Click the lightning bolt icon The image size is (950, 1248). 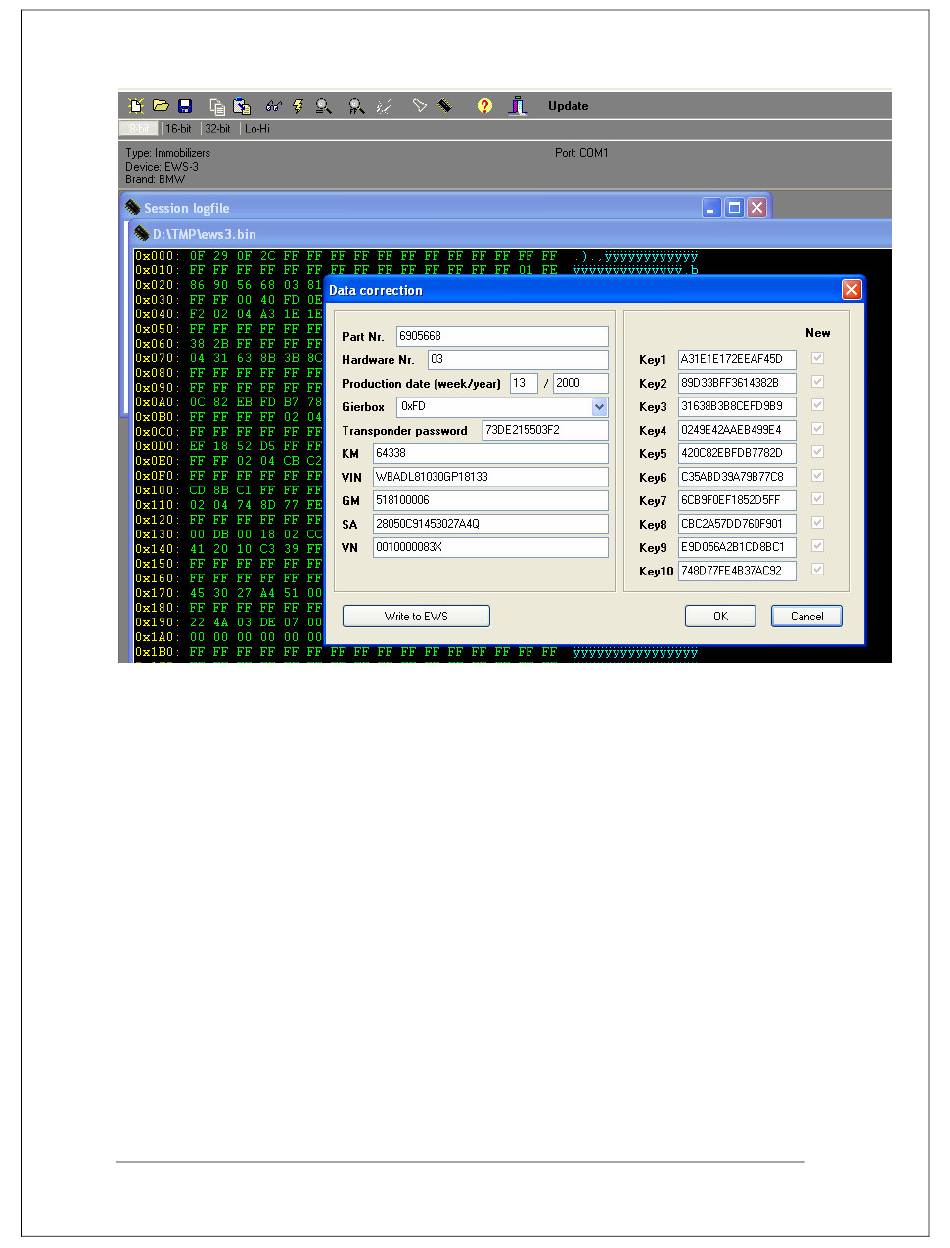[x=297, y=106]
